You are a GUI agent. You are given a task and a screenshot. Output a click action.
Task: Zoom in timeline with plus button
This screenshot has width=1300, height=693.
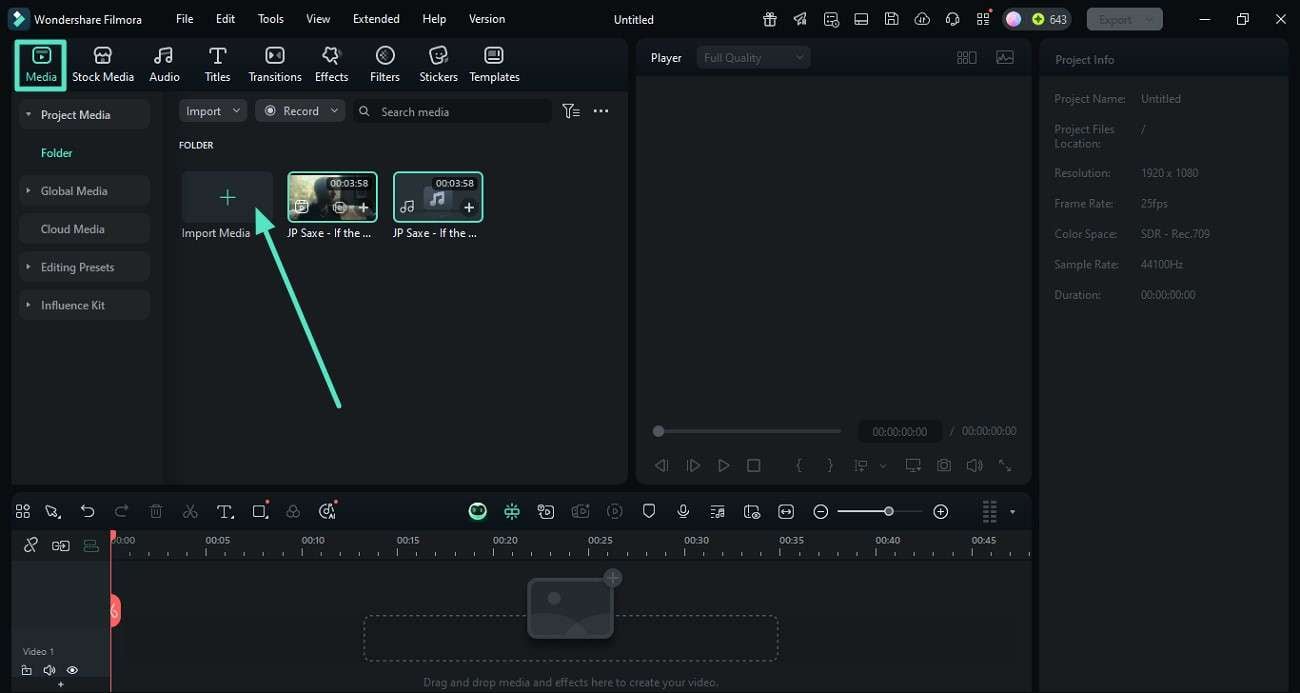940,511
